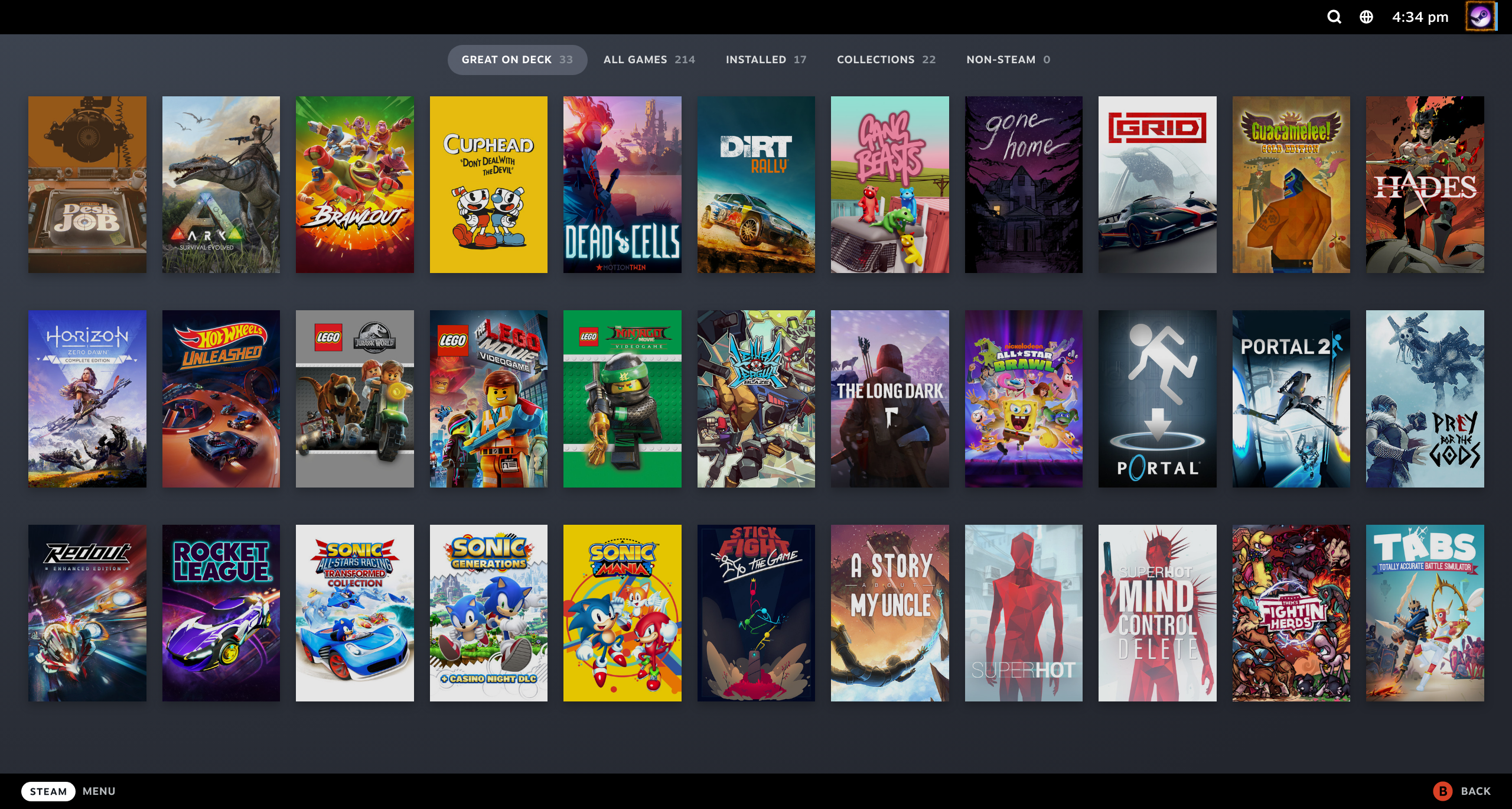
Task: Open Redout Enhanced Edition tile
Action: [x=87, y=613]
